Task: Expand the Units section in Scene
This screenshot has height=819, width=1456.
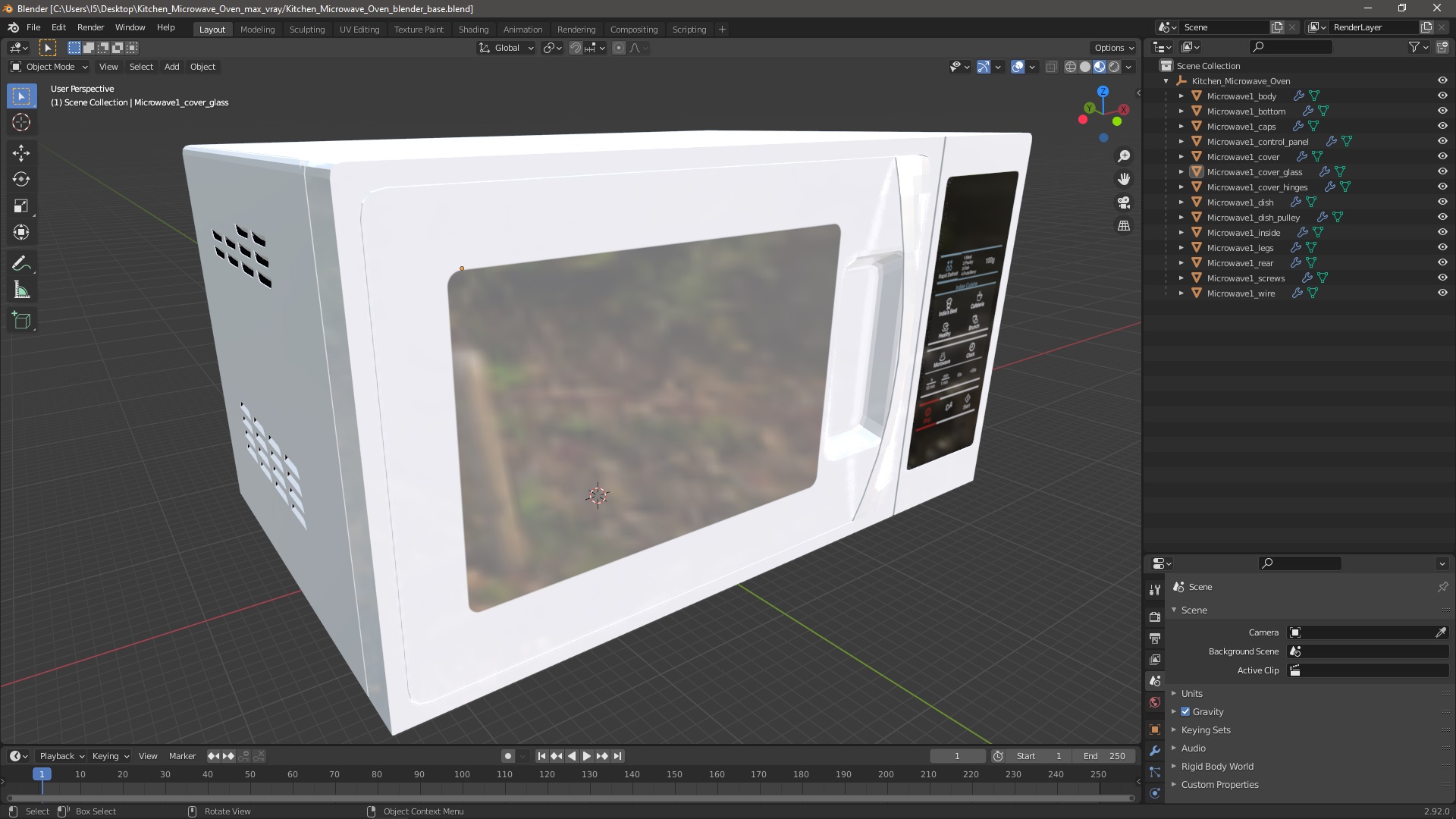Action: pos(1175,692)
